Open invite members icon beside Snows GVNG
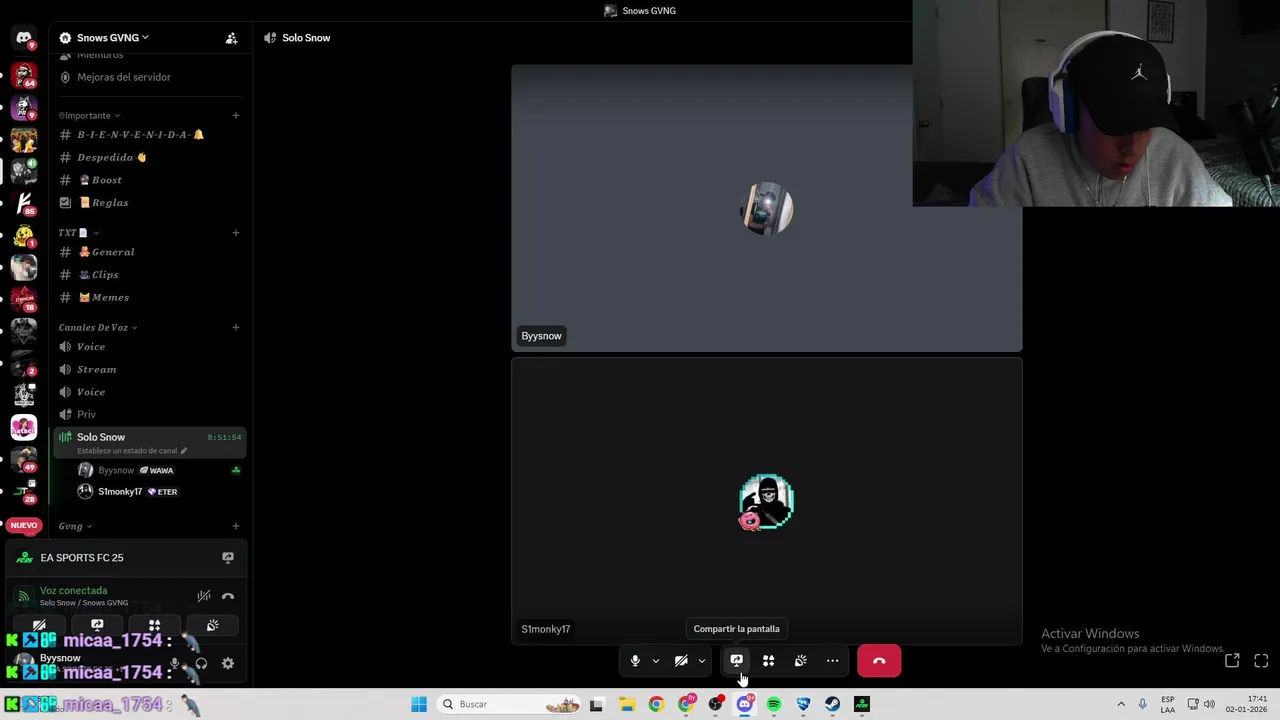 [x=231, y=38]
